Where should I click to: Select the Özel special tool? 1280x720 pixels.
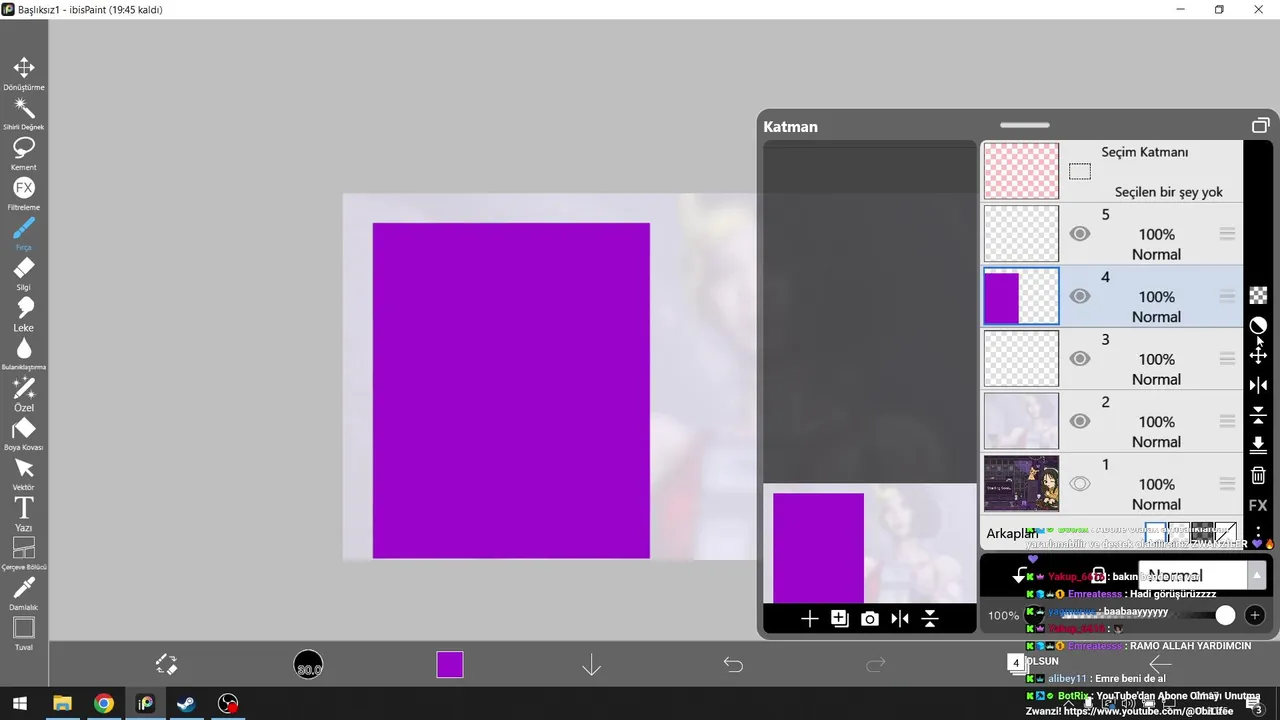pos(24,393)
